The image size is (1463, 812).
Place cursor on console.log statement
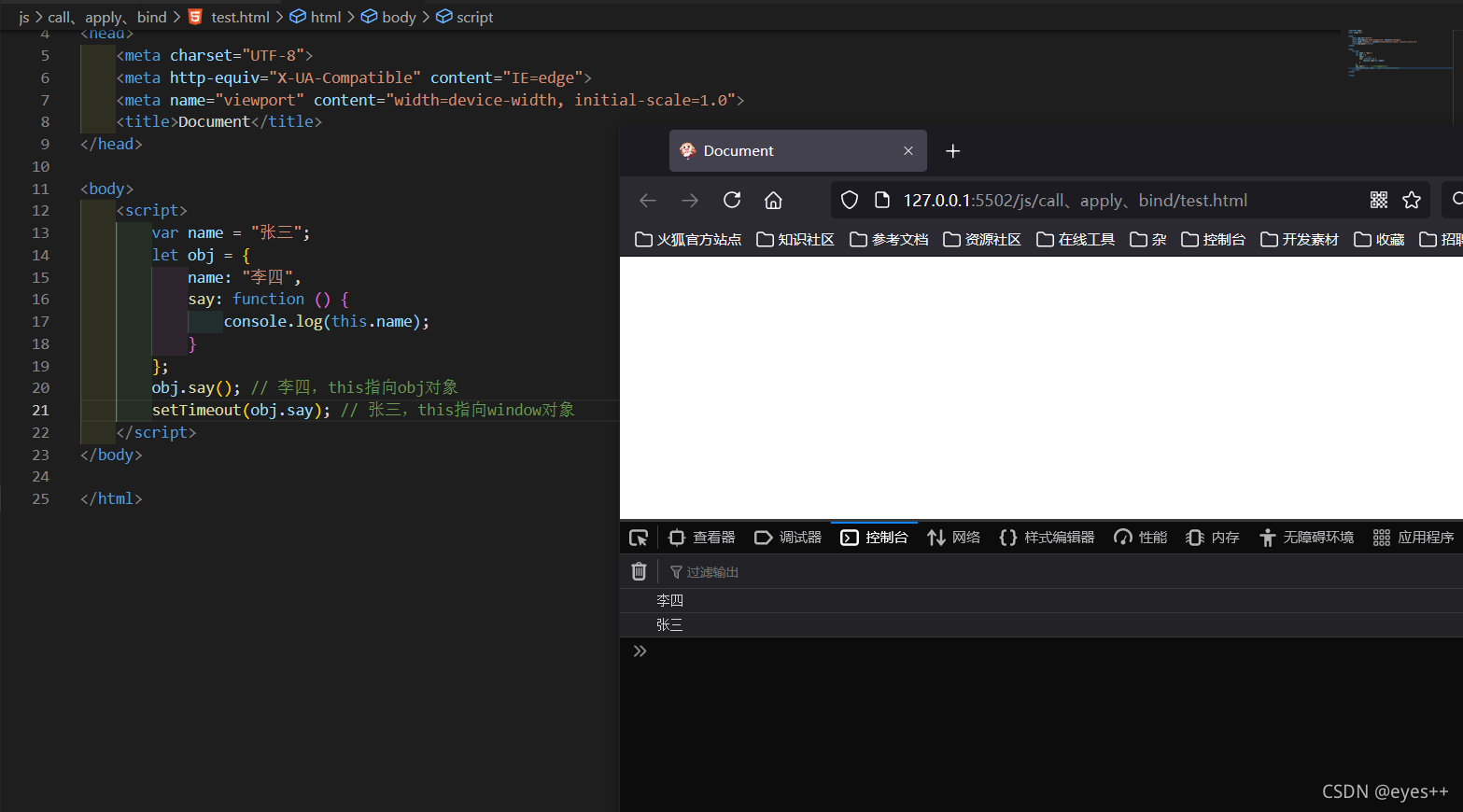click(327, 322)
